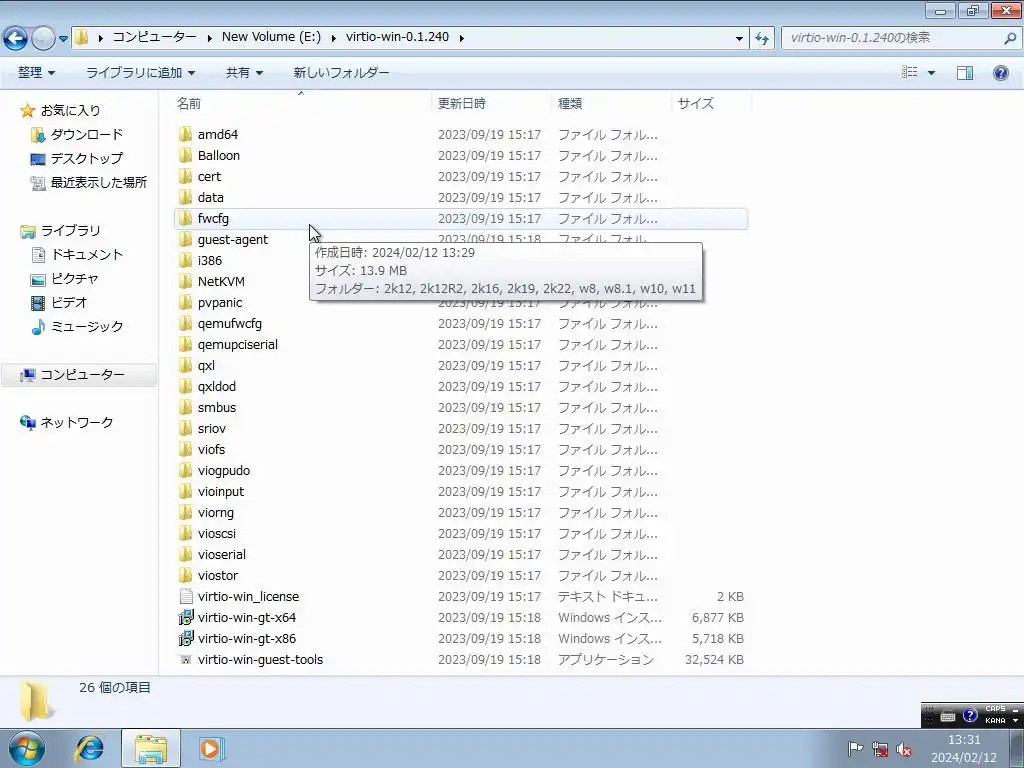Open the ピクチャ library
The height and width of the screenshot is (768, 1024).
pyautogui.click(x=74, y=279)
